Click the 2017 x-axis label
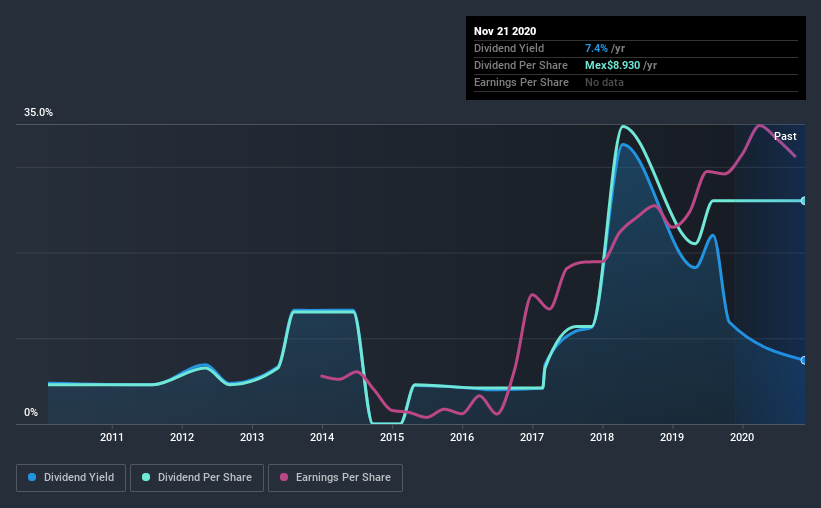Viewport: 821px width, 508px height. click(x=532, y=437)
